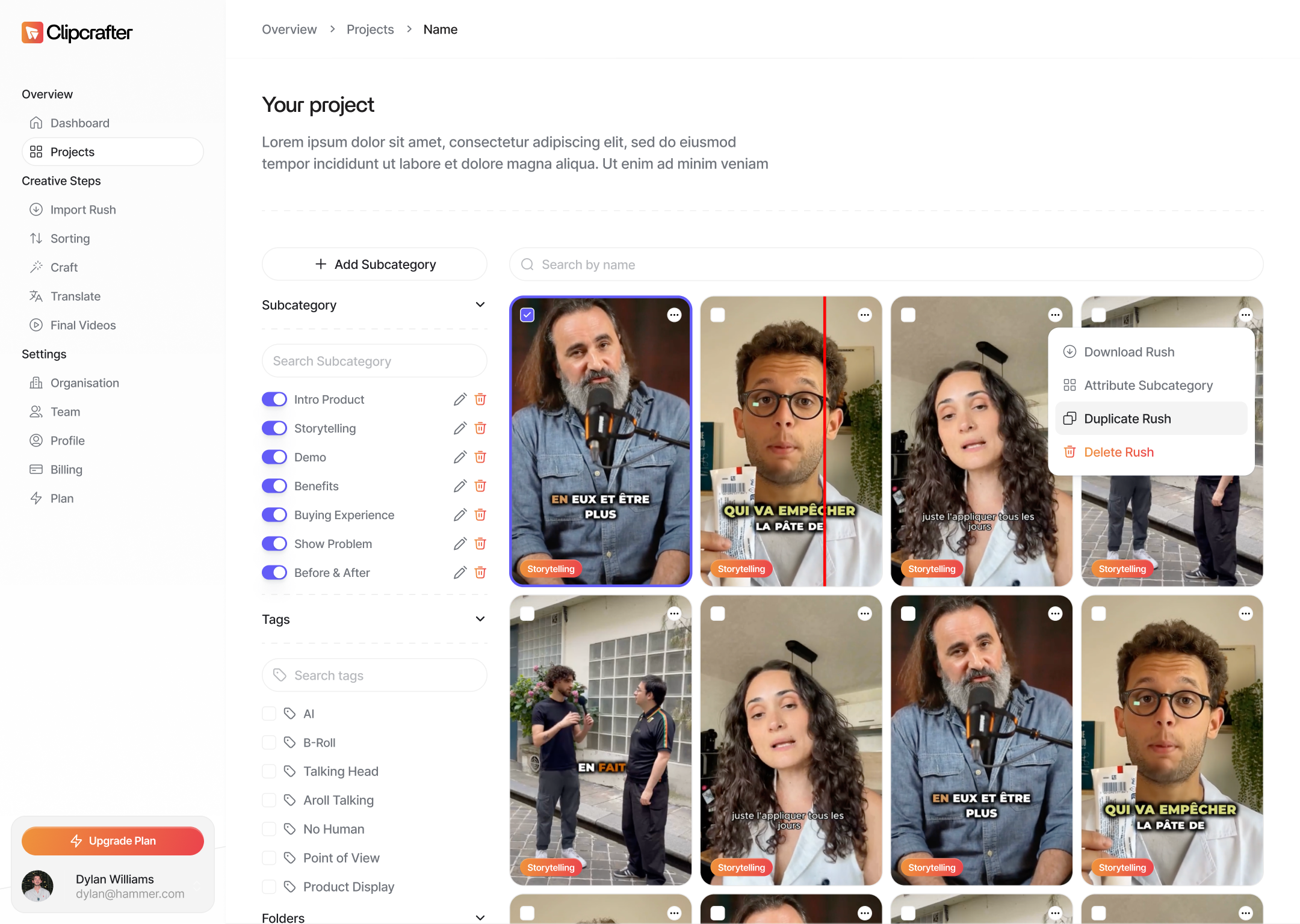Check the No Human tag checkbox

tap(269, 829)
